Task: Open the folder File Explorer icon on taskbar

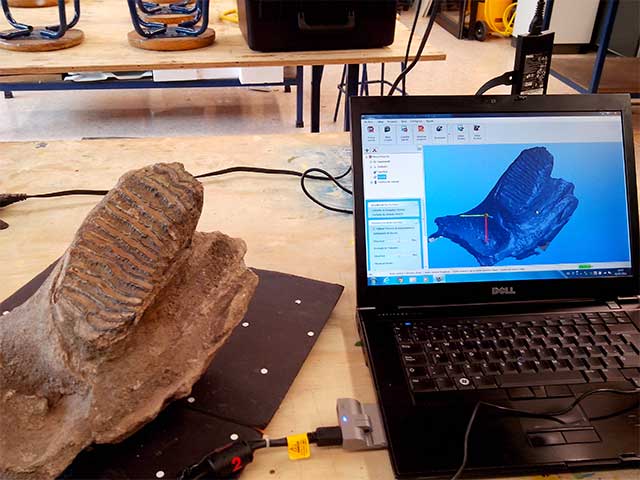Action: (413, 280)
